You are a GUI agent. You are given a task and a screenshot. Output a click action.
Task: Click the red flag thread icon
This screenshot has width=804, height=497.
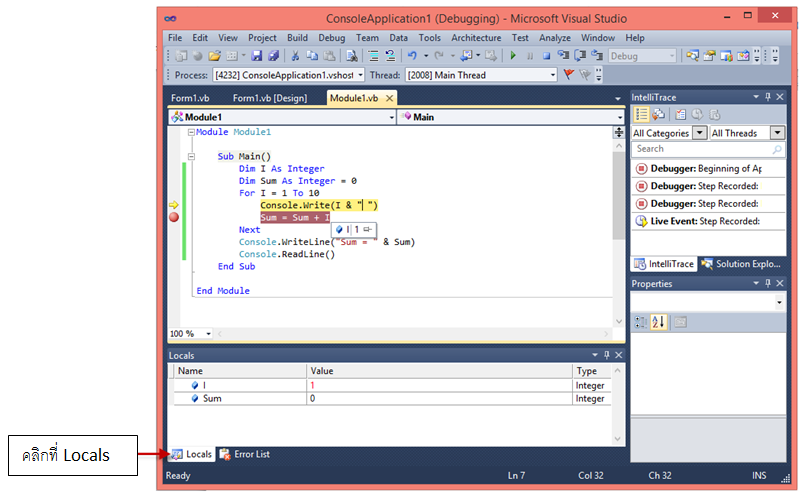(569, 75)
